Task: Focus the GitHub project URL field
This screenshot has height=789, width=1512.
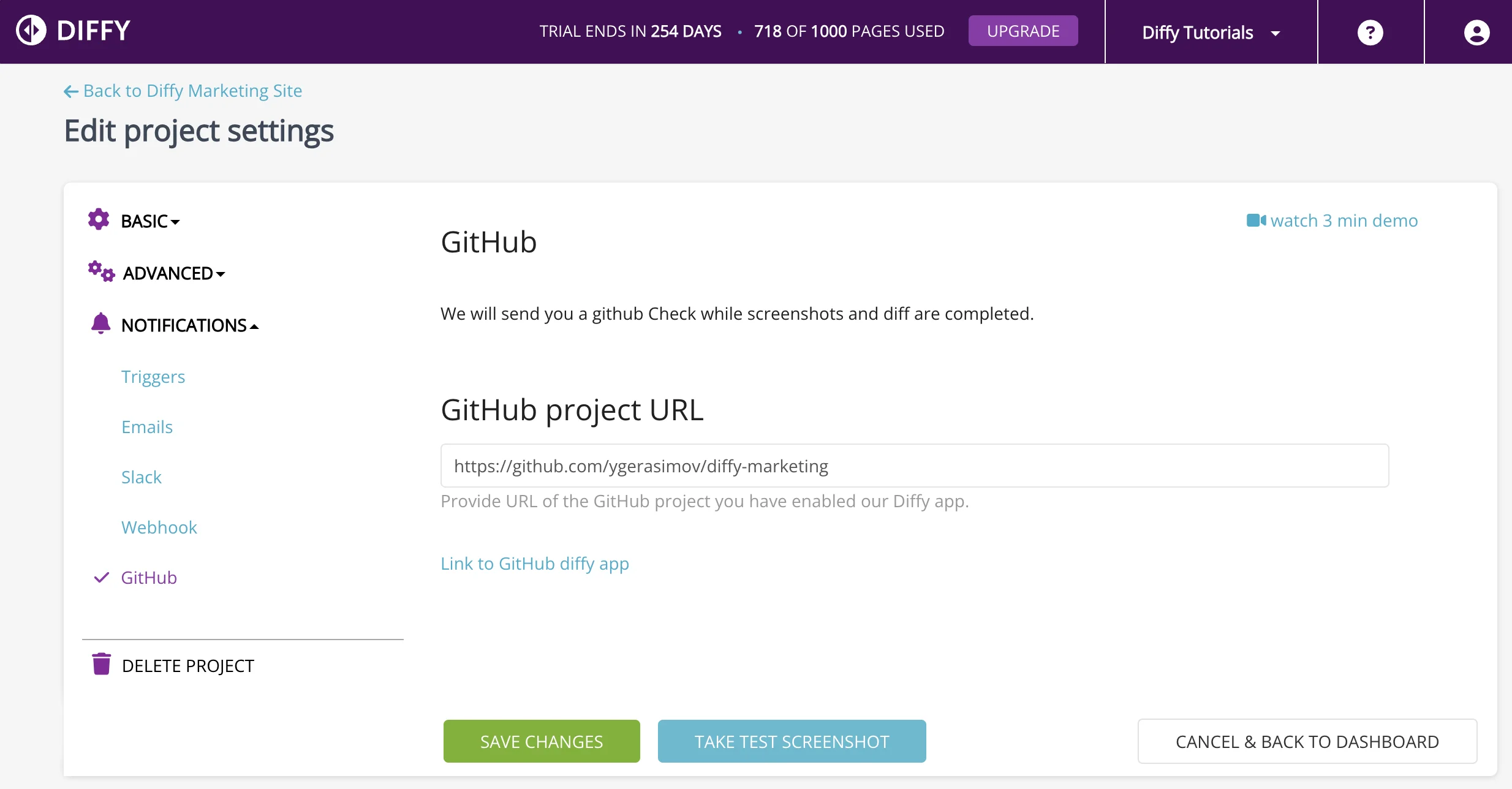Action: (x=915, y=466)
